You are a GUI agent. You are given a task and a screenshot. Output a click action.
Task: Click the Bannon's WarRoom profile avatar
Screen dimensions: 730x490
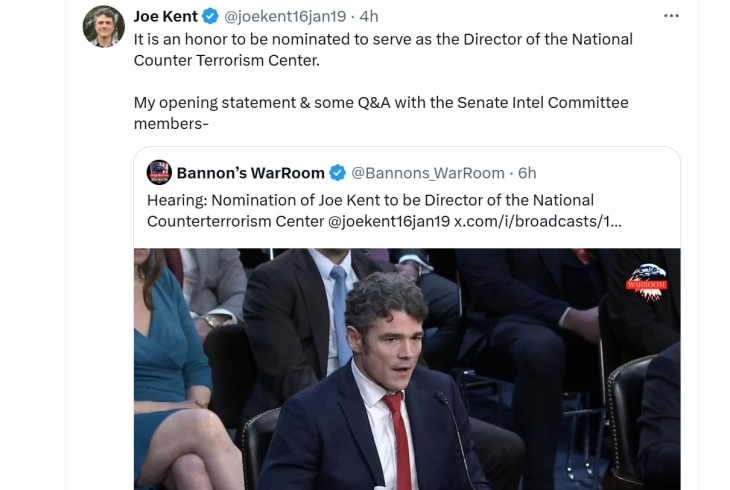click(159, 172)
